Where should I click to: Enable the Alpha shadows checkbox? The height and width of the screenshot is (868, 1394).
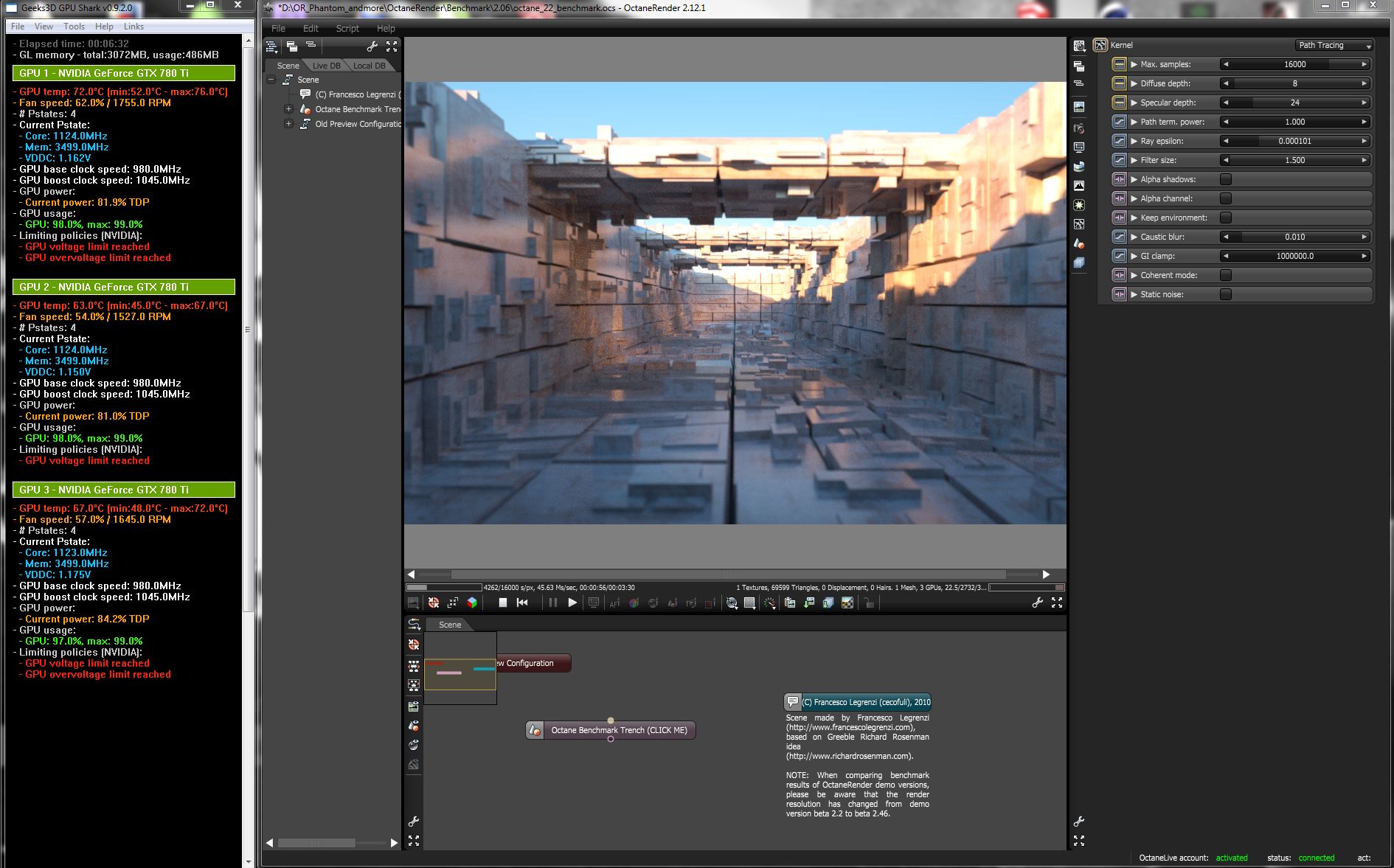1226,179
